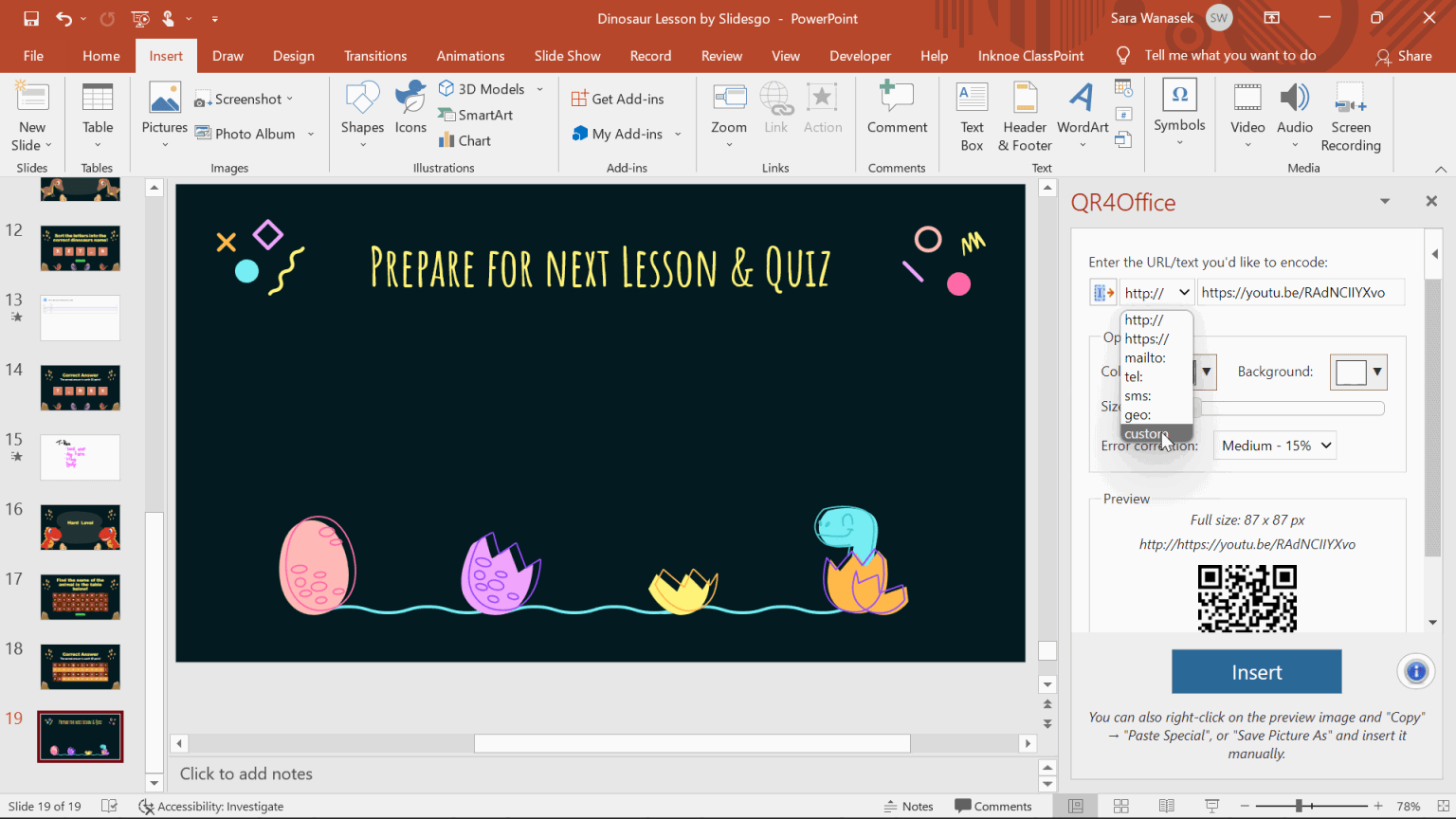Click Get Add-ins
The width and height of the screenshot is (1456, 819).
click(617, 99)
